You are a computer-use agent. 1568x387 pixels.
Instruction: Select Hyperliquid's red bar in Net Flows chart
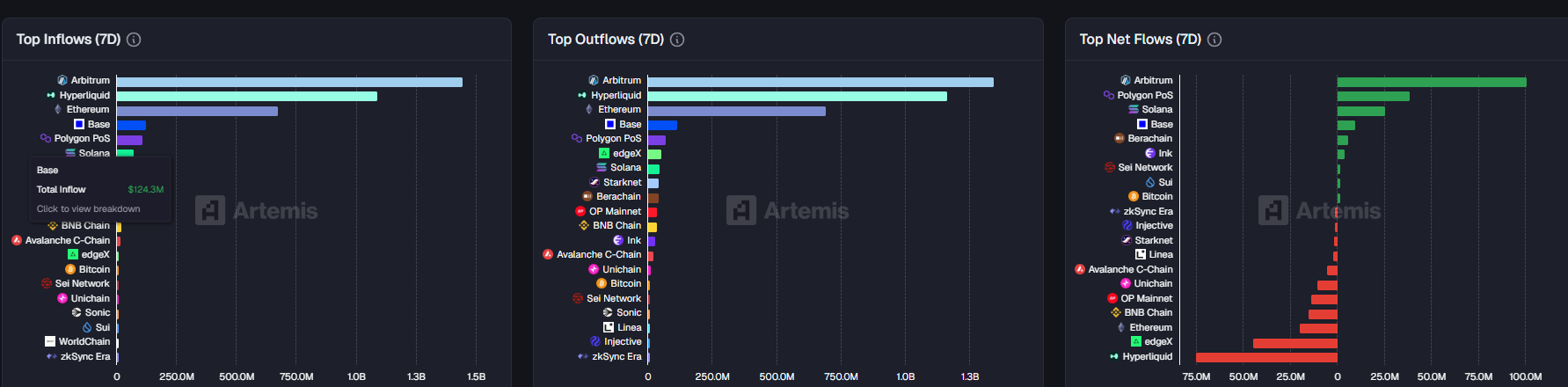coord(1266,357)
